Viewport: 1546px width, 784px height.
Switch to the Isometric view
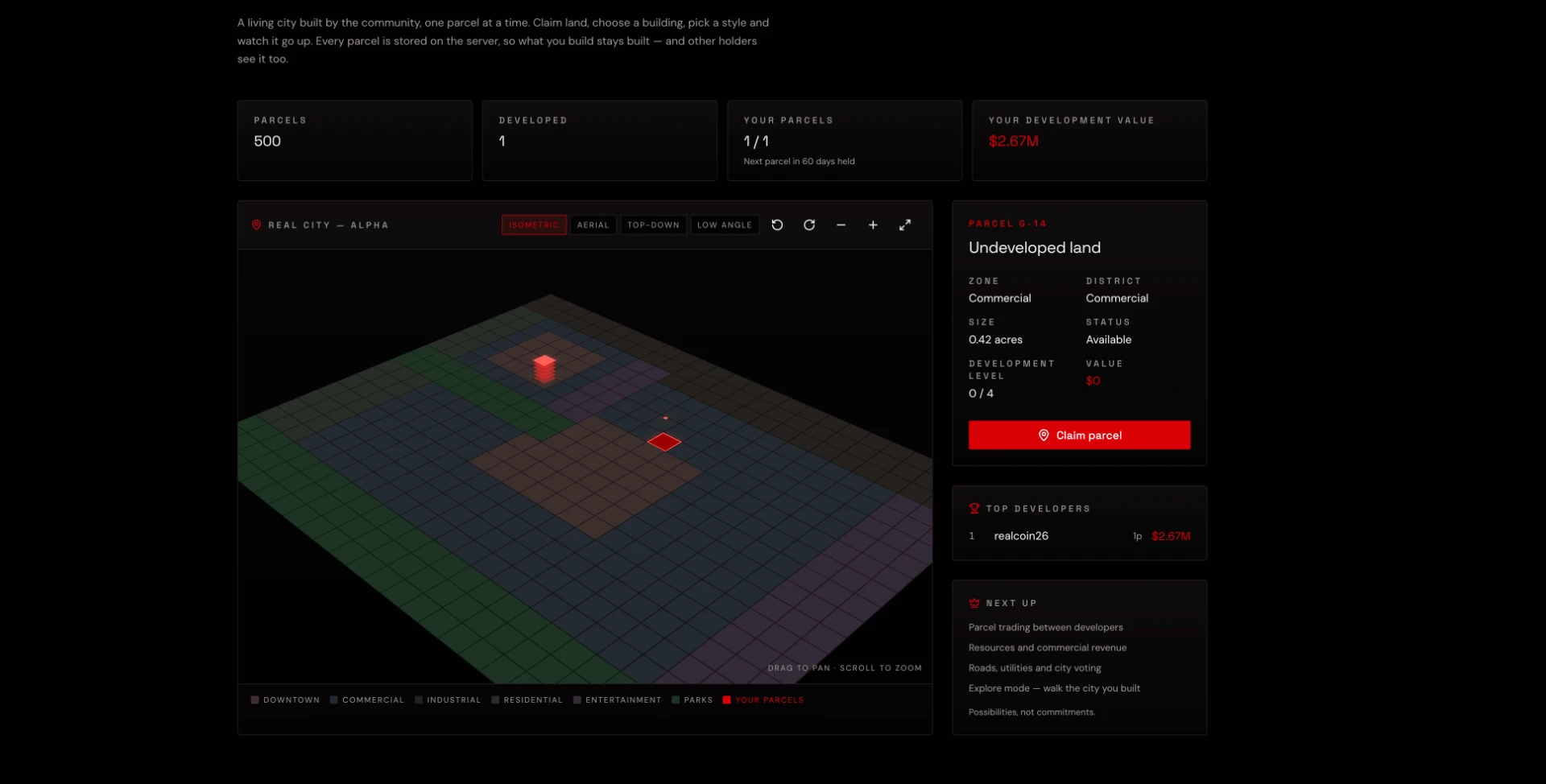pyautogui.click(x=534, y=225)
